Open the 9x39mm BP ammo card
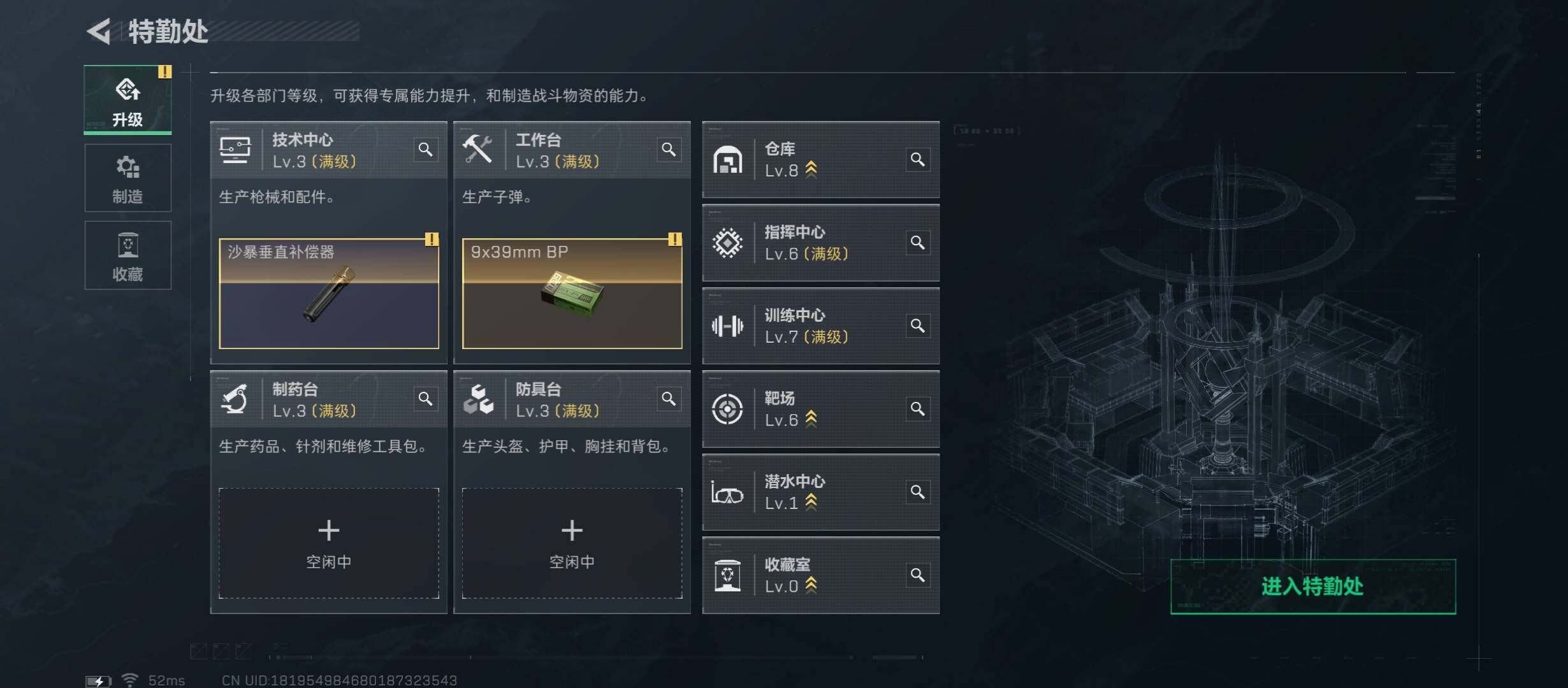 coord(572,294)
